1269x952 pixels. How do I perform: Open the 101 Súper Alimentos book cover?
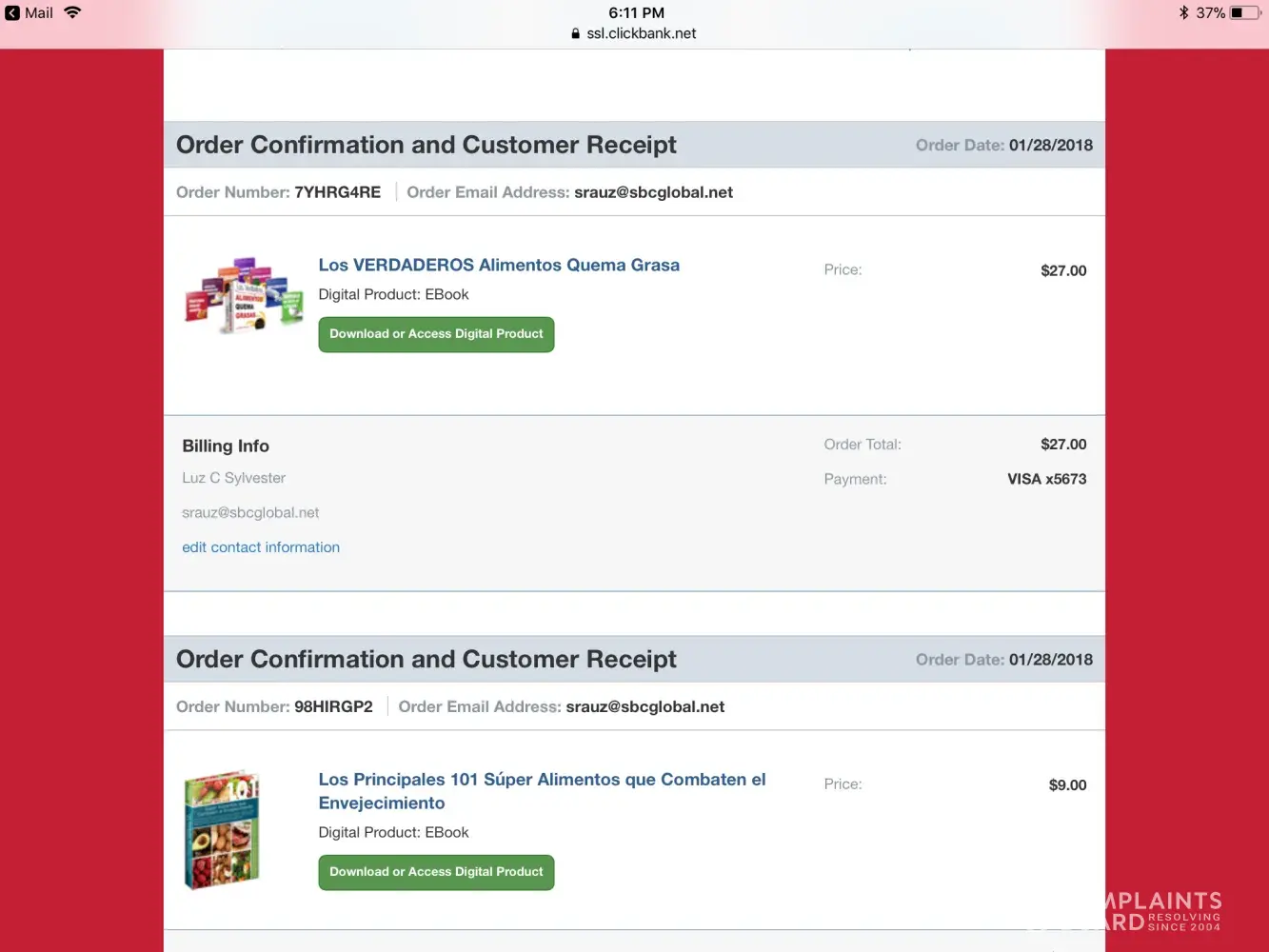tap(222, 830)
